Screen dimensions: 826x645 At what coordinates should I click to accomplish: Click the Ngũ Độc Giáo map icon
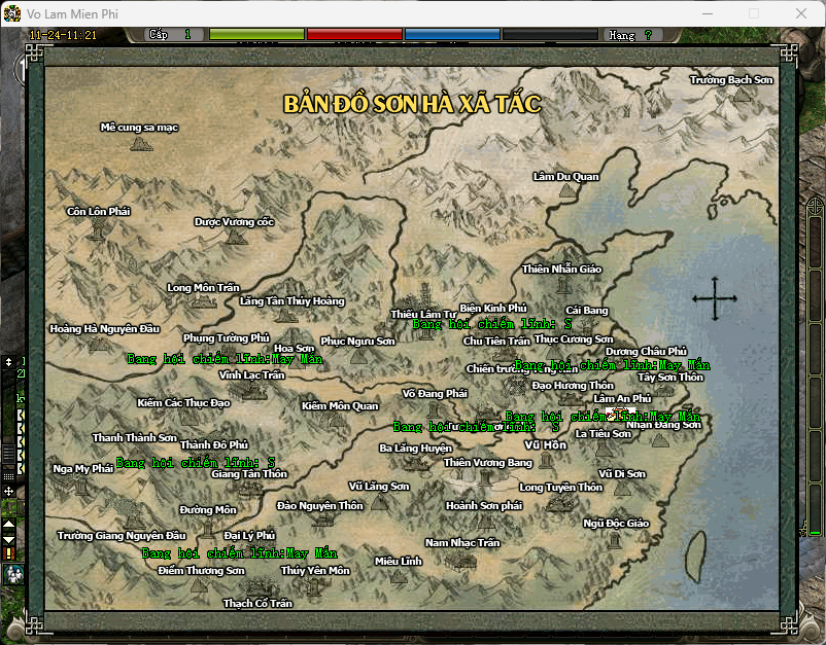click(x=615, y=540)
